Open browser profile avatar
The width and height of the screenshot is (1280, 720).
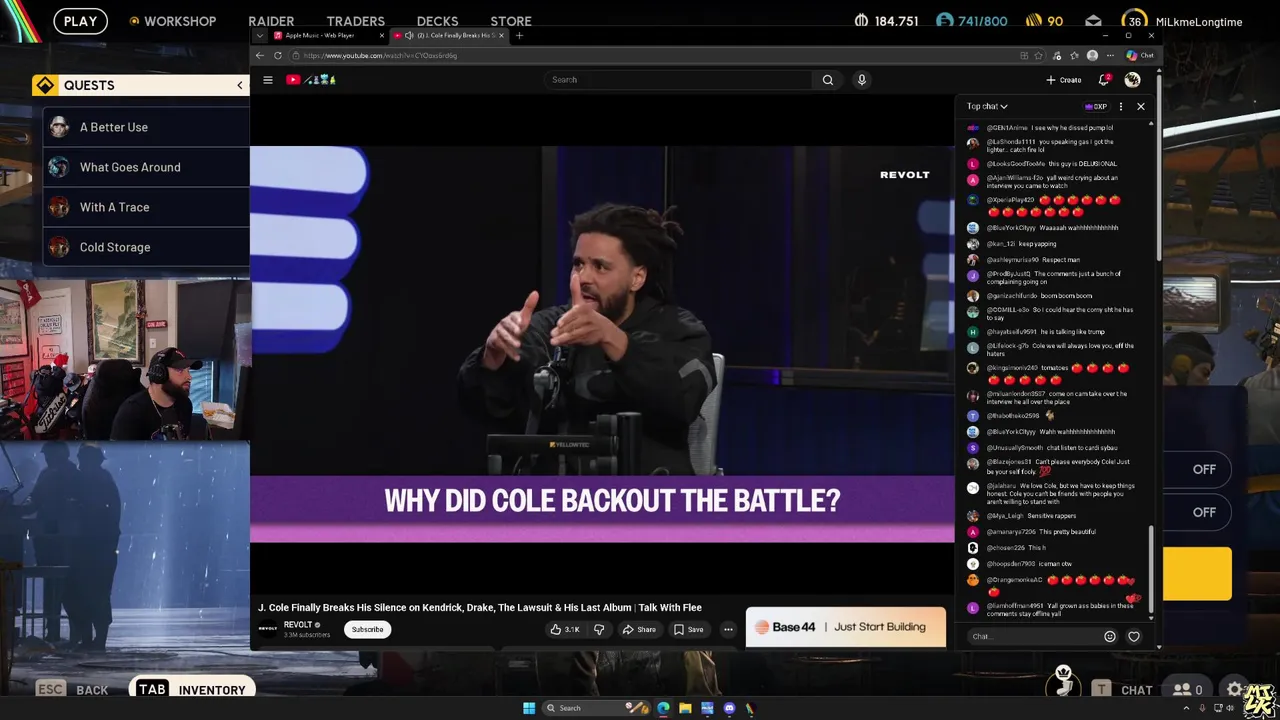[x=1092, y=56]
